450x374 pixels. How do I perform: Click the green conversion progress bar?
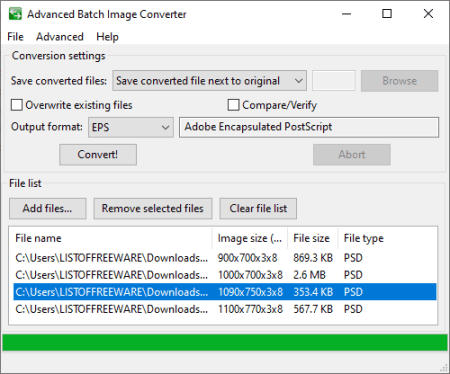point(225,343)
